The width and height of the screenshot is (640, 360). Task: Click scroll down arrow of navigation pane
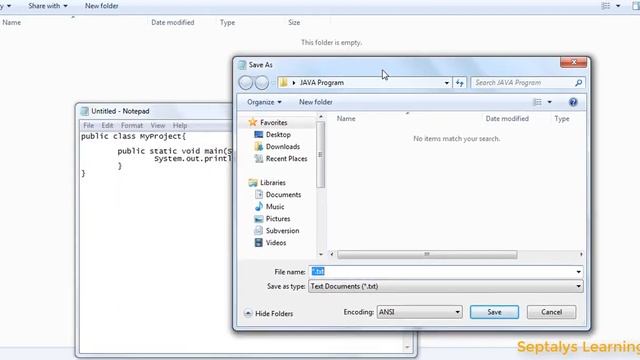pyautogui.click(x=321, y=254)
